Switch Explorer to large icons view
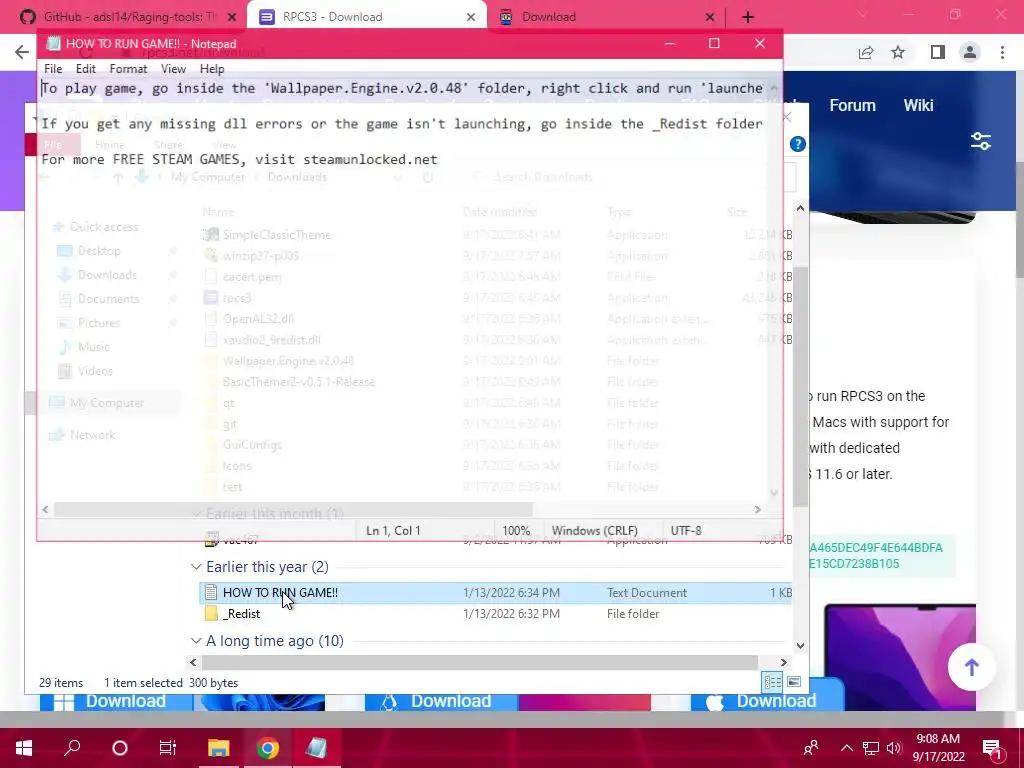The width and height of the screenshot is (1024, 768). [794, 682]
